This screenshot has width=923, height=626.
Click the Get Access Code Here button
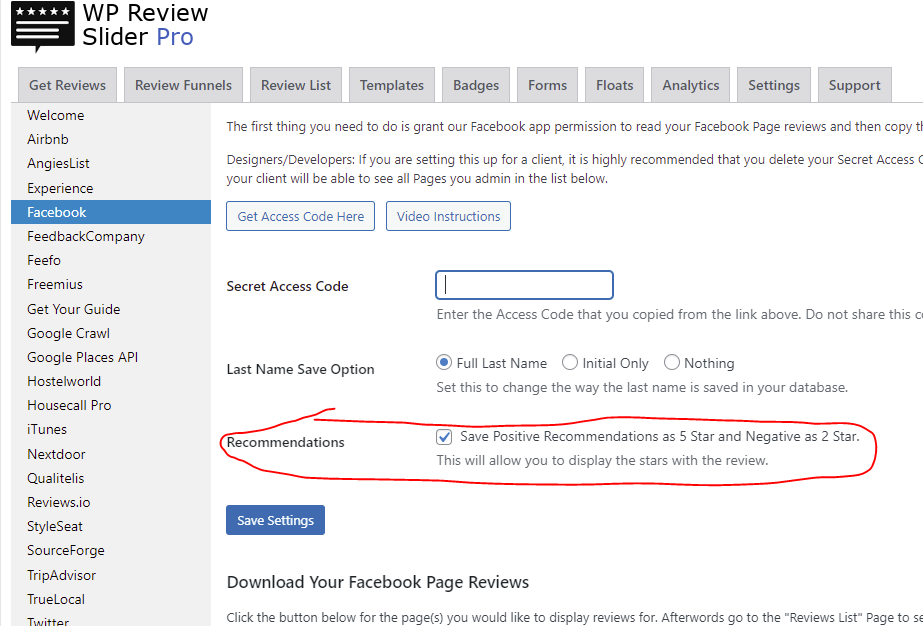(x=300, y=216)
